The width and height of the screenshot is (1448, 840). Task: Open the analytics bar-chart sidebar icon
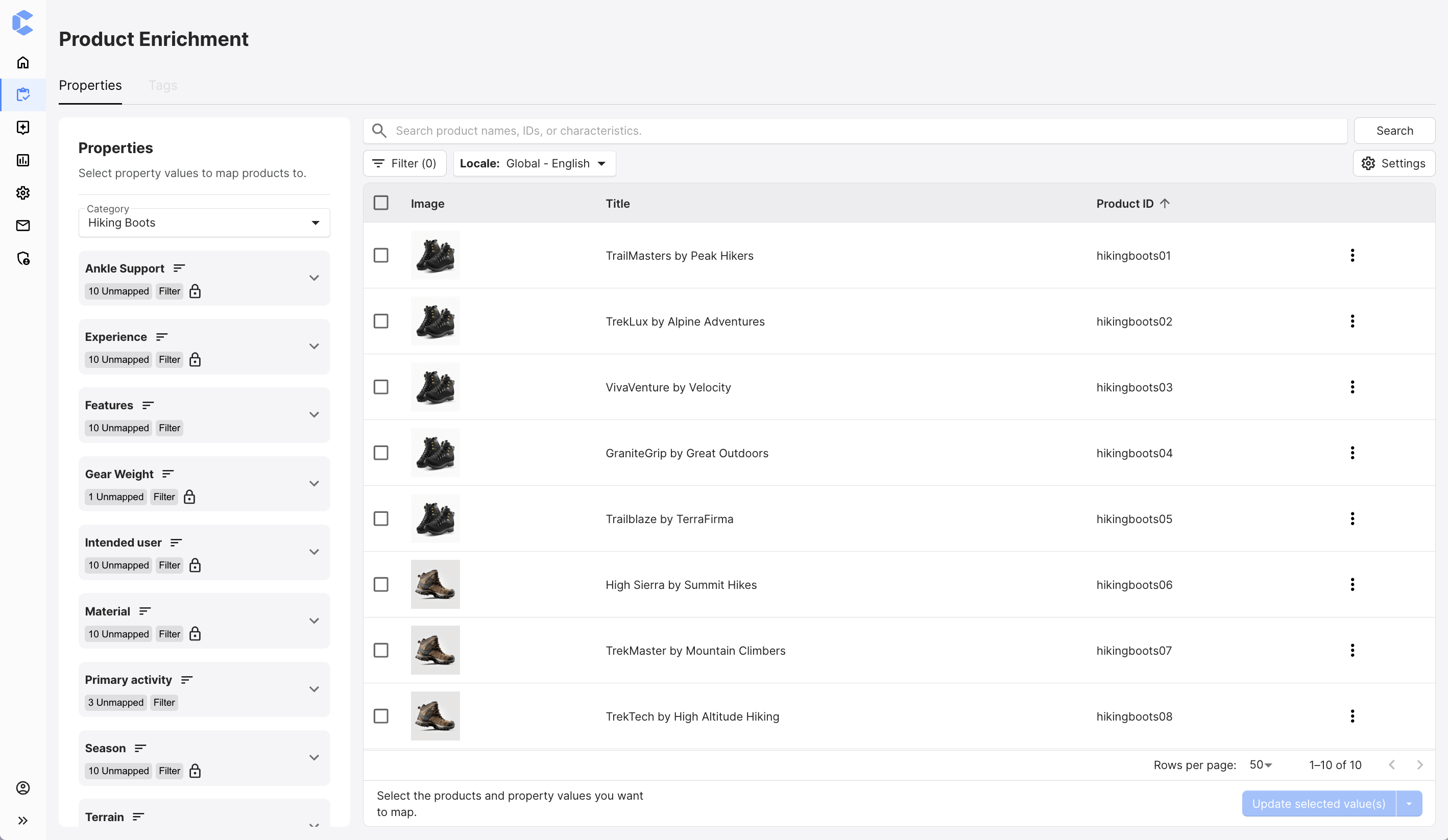[x=23, y=160]
